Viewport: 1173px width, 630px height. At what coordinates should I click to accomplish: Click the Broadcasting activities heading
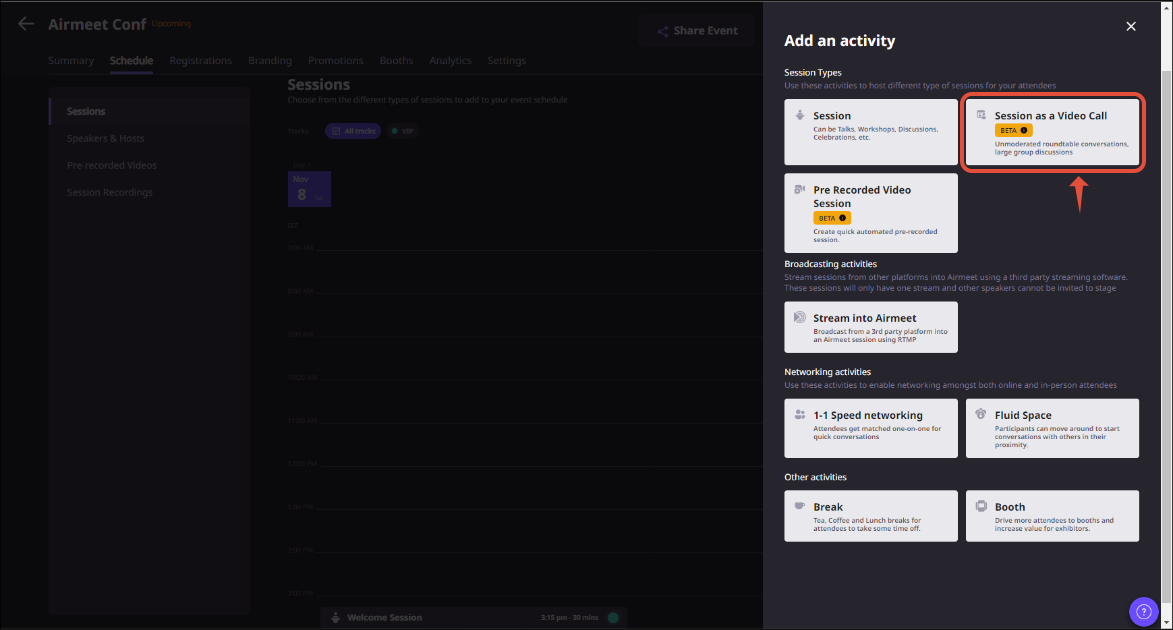(x=830, y=264)
